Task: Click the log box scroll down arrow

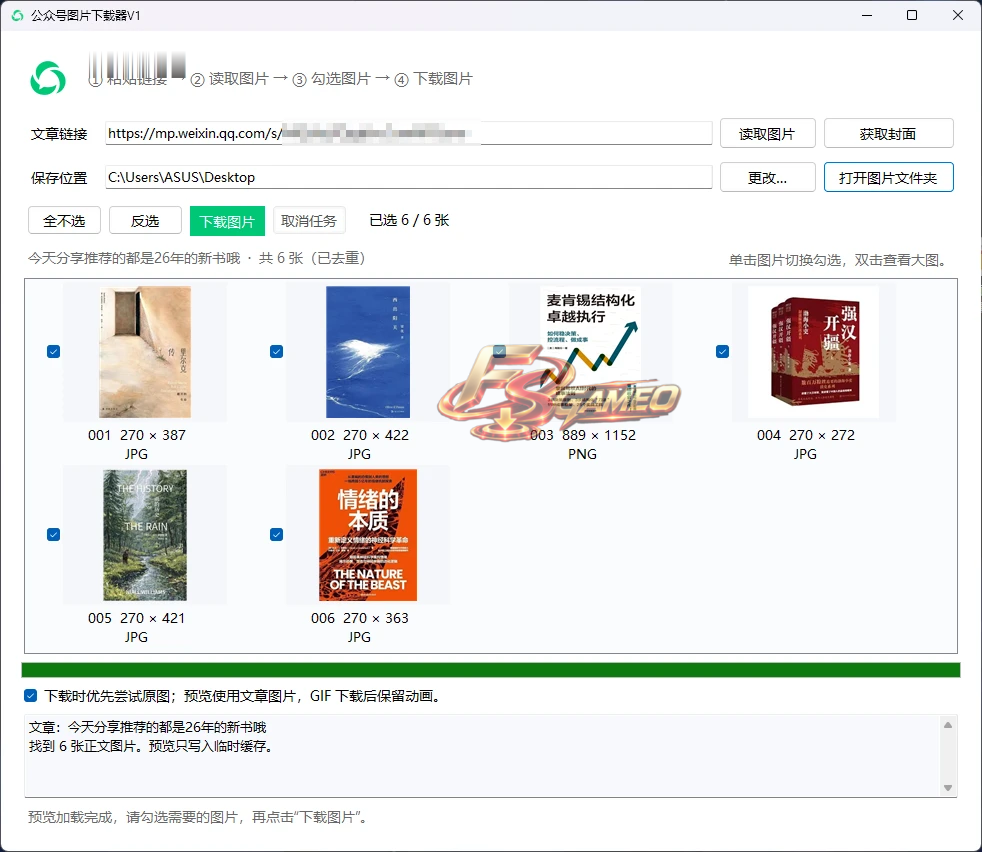Action: 948,787
